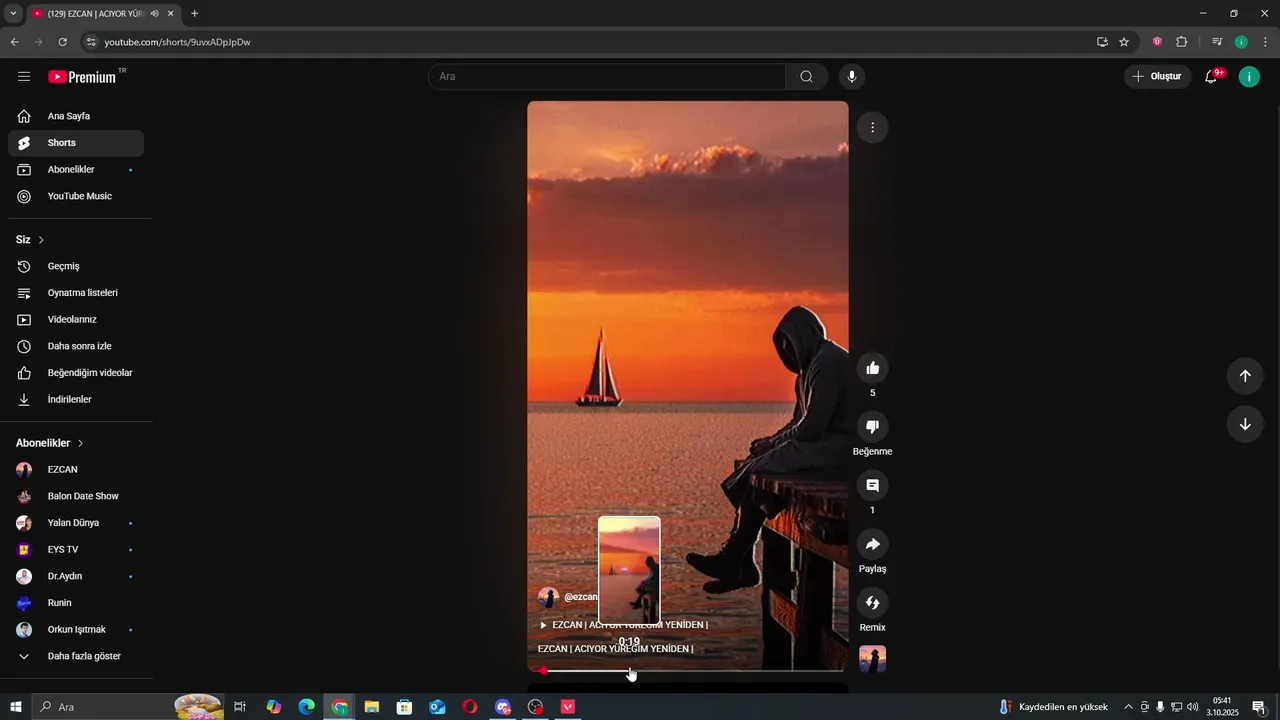Launch Microsoft Edge from taskbar

click(x=307, y=707)
